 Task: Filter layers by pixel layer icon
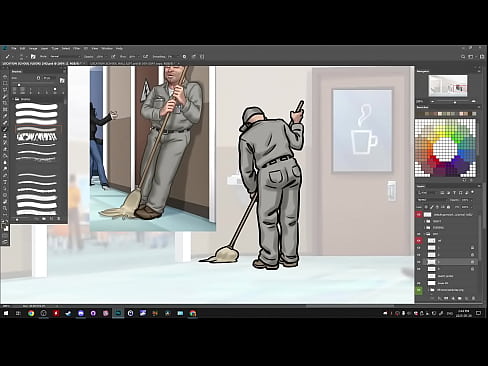(442, 193)
